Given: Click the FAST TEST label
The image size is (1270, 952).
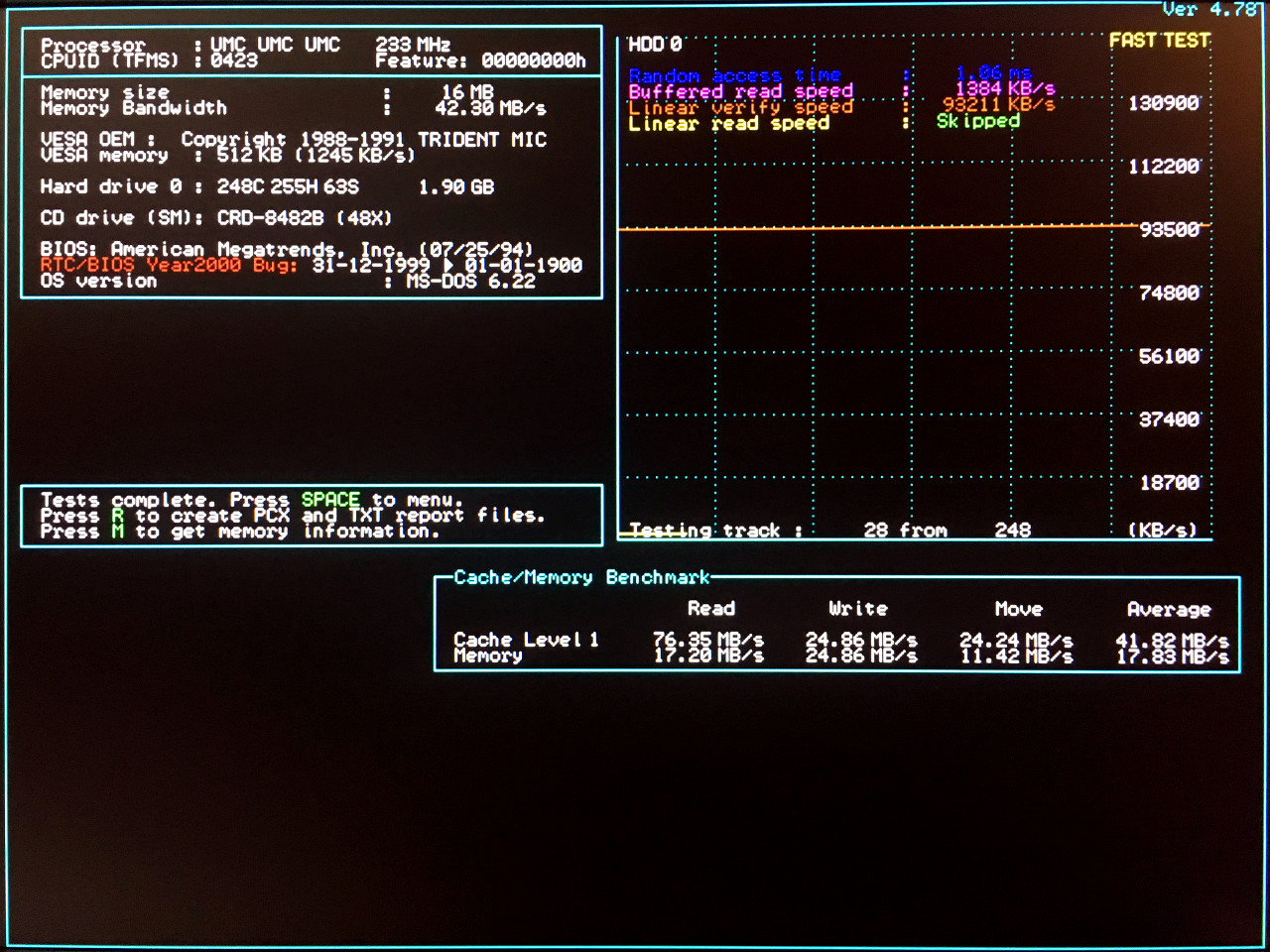Looking at the screenshot, I should (1159, 41).
